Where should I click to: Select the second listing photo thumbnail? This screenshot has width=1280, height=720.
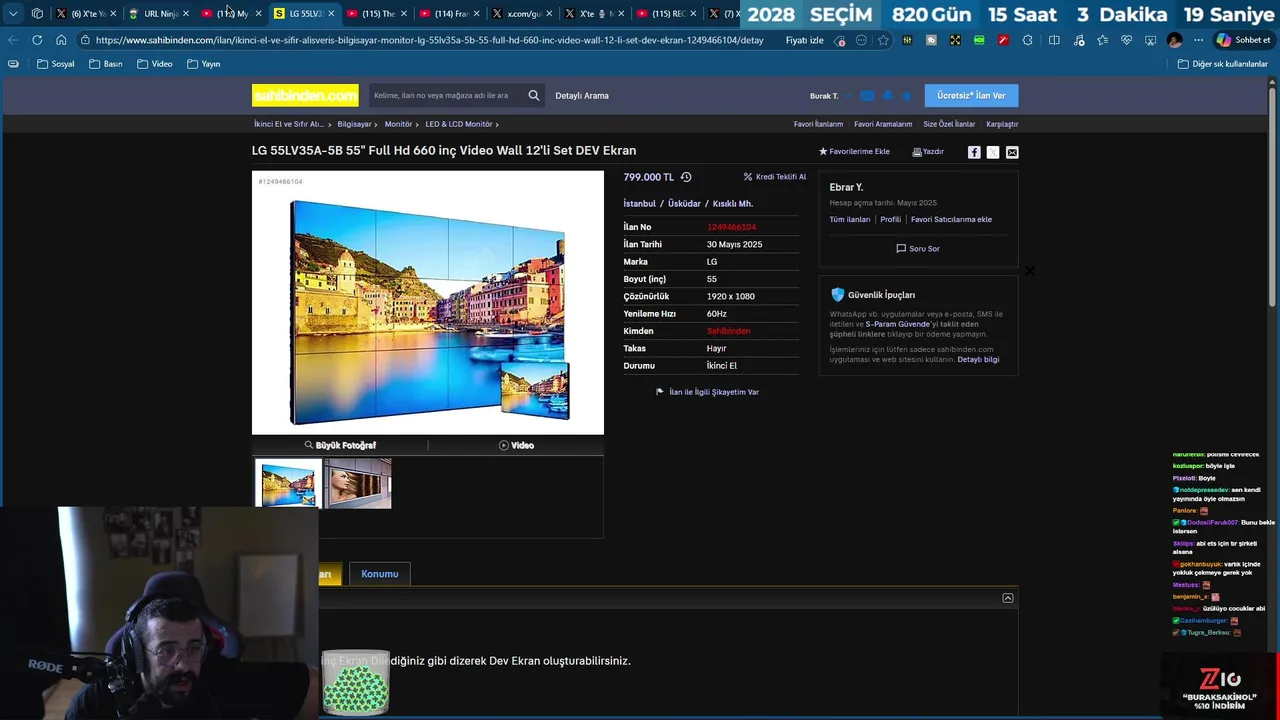[358, 484]
